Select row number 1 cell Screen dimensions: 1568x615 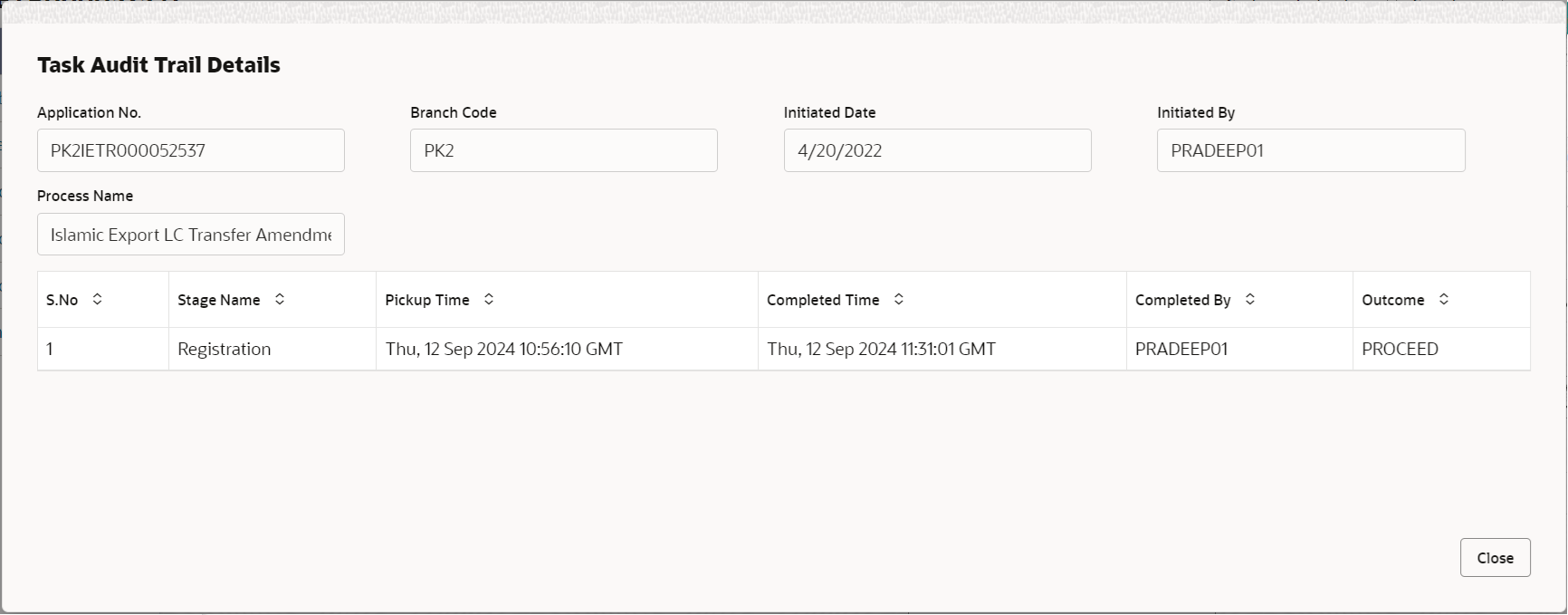coord(103,349)
